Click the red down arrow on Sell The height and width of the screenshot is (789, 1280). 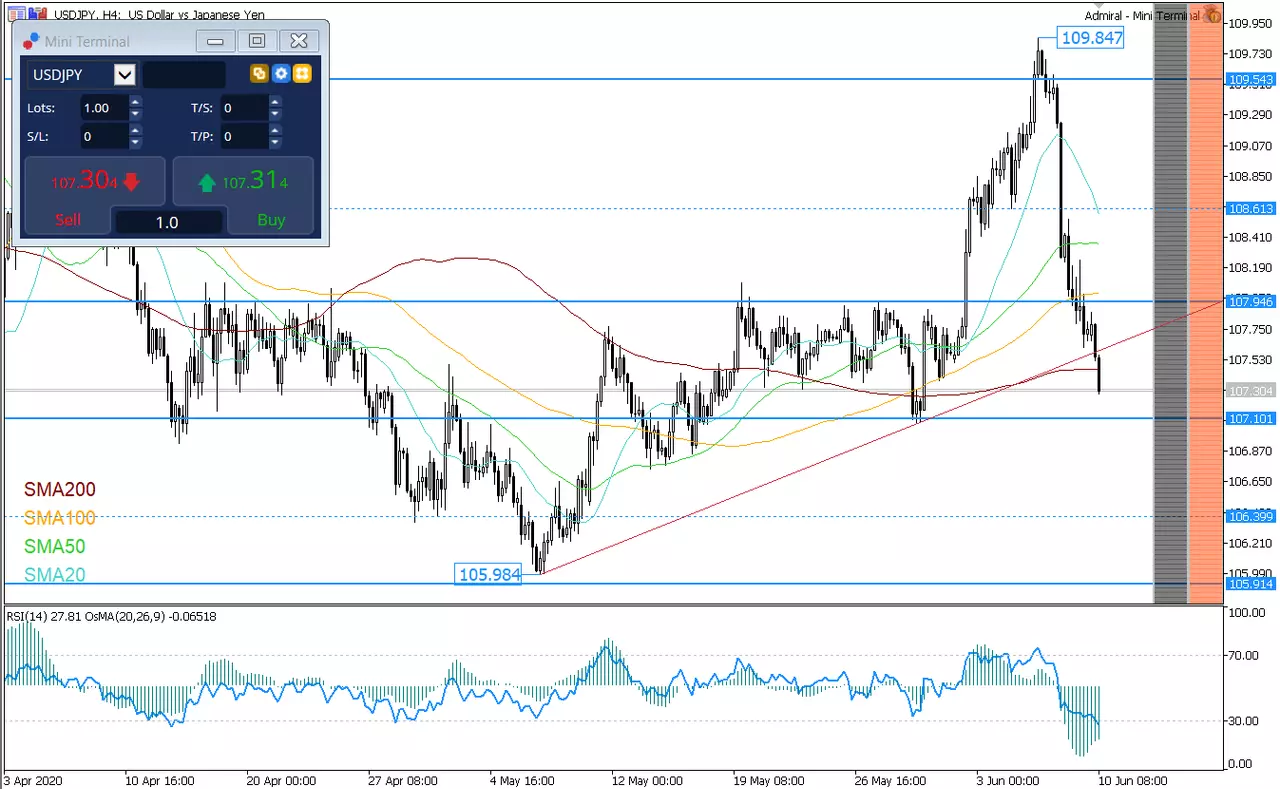pos(132,183)
